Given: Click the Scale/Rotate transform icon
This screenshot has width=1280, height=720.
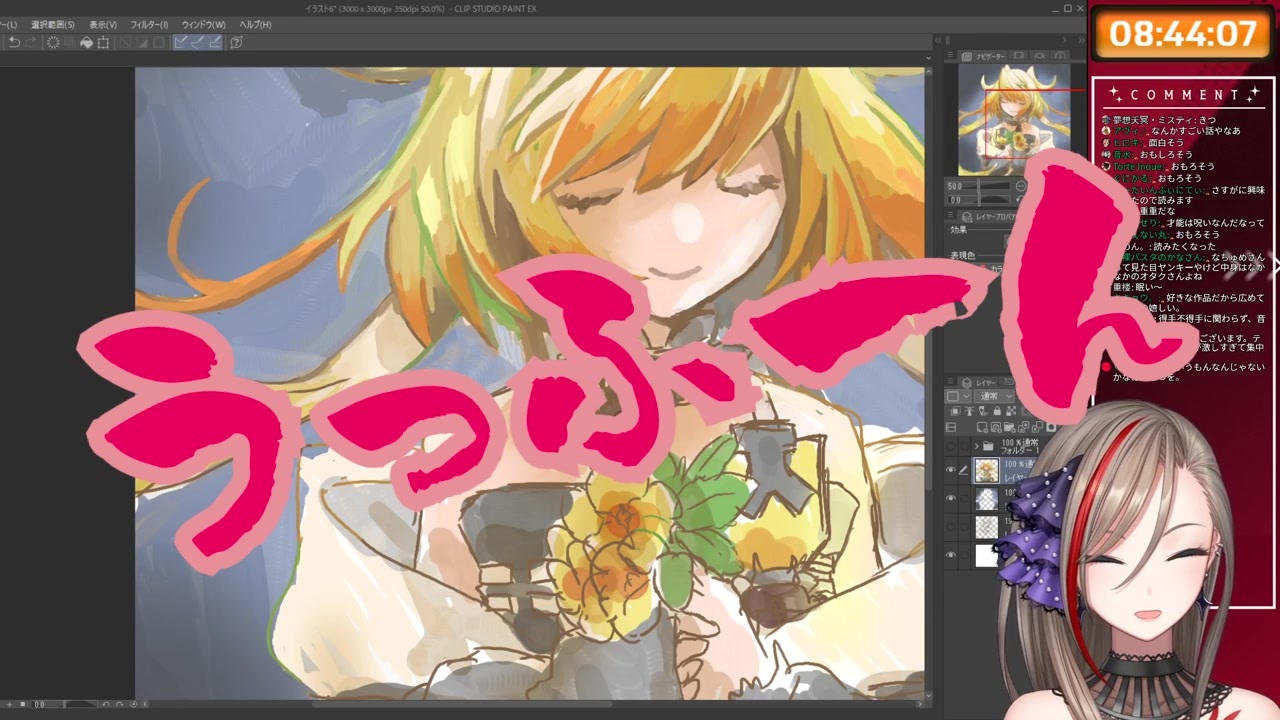Looking at the screenshot, I should [103, 42].
